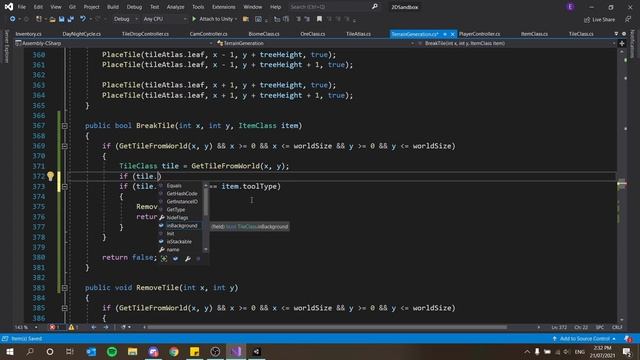Open the zoom level dropdown
The height and width of the screenshot is (360, 640).
tap(27, 327)
